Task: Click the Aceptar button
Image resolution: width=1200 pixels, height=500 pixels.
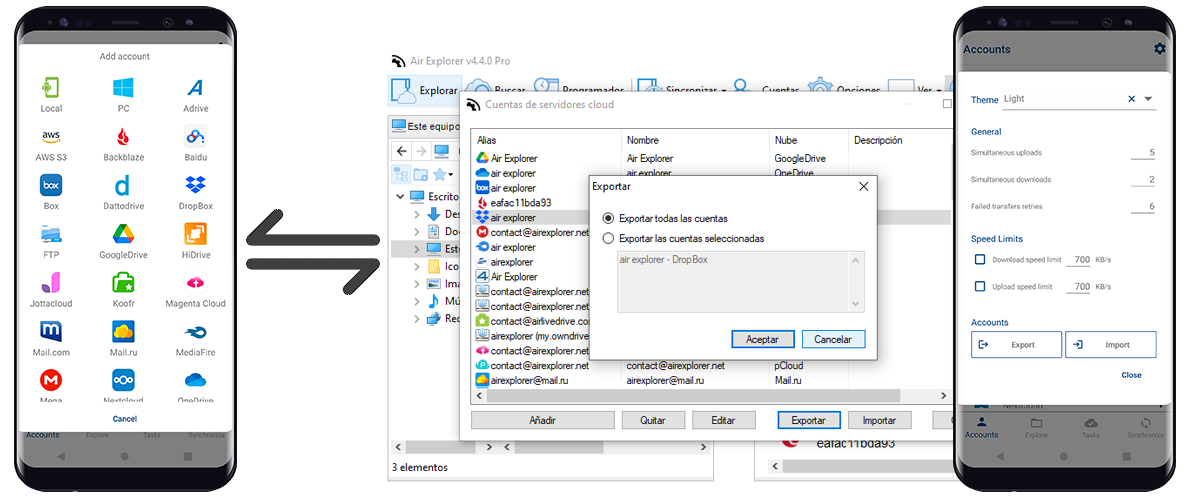Action: click(762, 339)
